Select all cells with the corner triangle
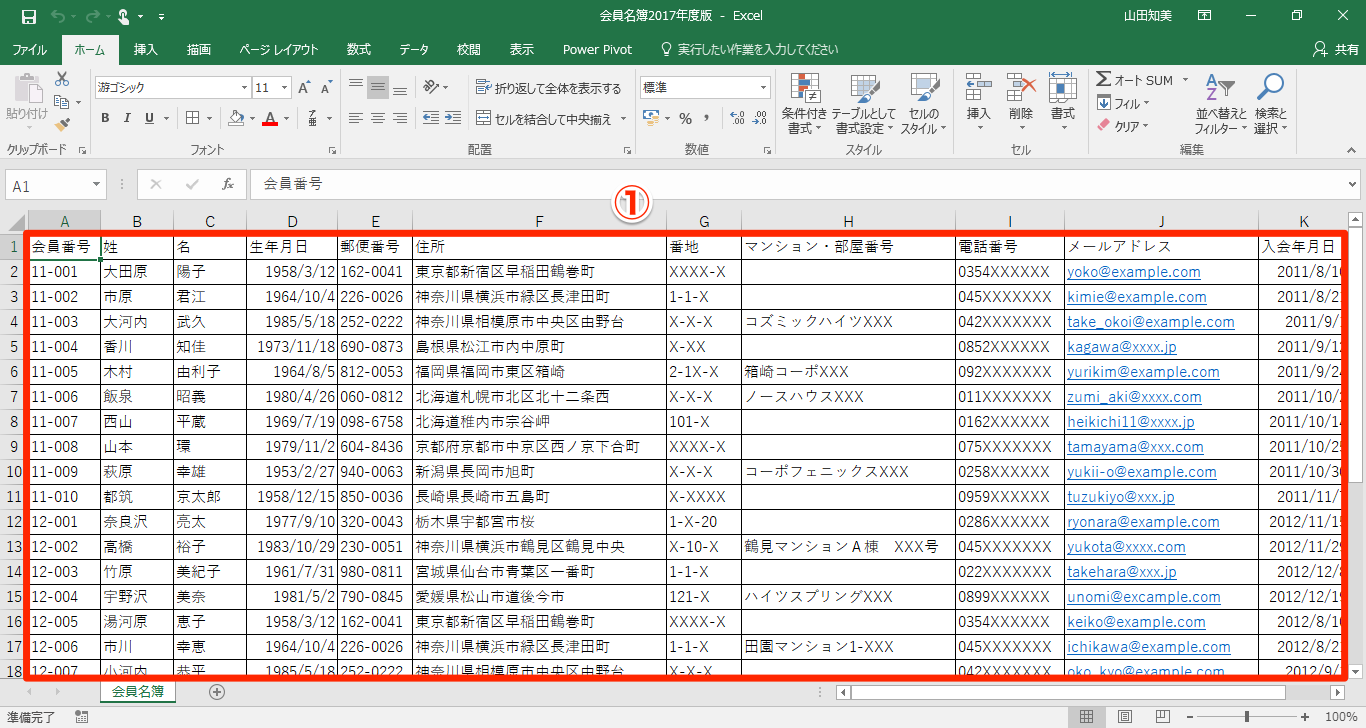Screen dimensions: 1366x728 (15, 221)
